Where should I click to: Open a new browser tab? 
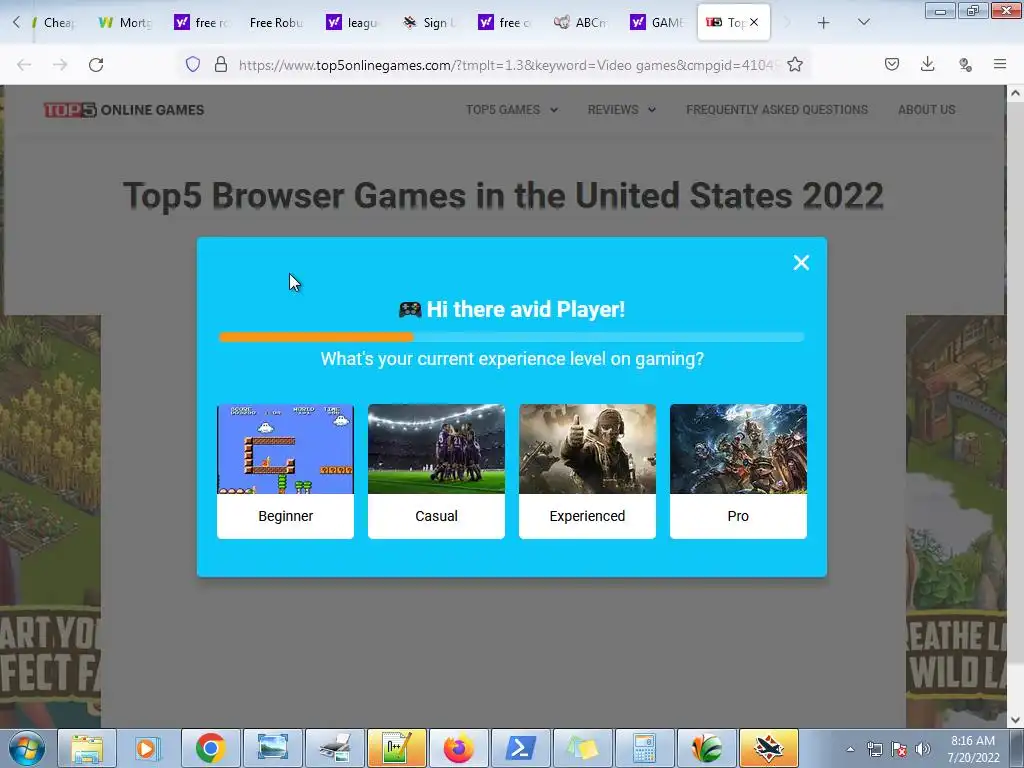pos(824,23)
